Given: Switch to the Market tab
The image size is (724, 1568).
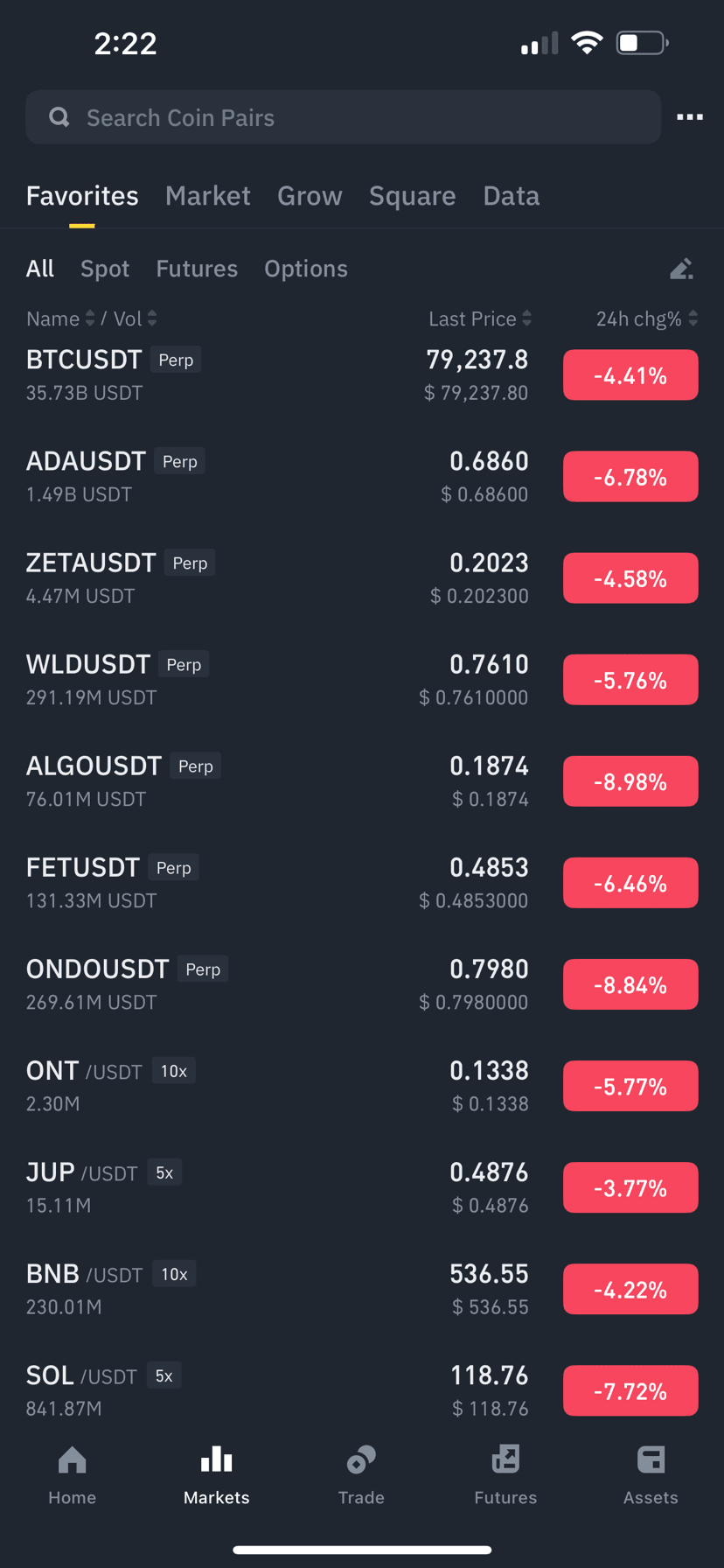Looking at the screenshot, I should tap(208, 195).
